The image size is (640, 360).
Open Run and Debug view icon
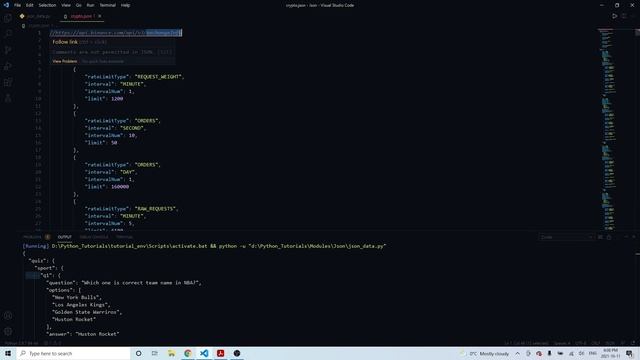8,66
